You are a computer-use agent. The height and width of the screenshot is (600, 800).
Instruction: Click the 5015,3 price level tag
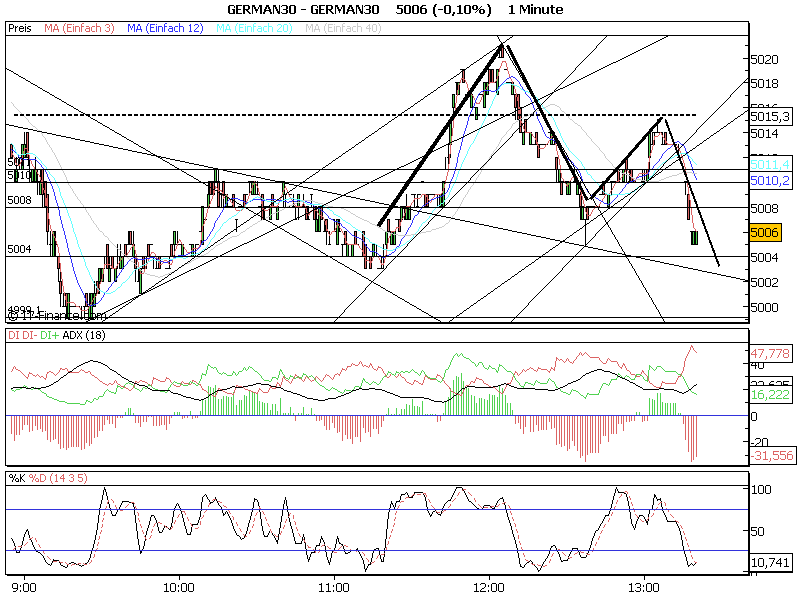pos(770,117)
